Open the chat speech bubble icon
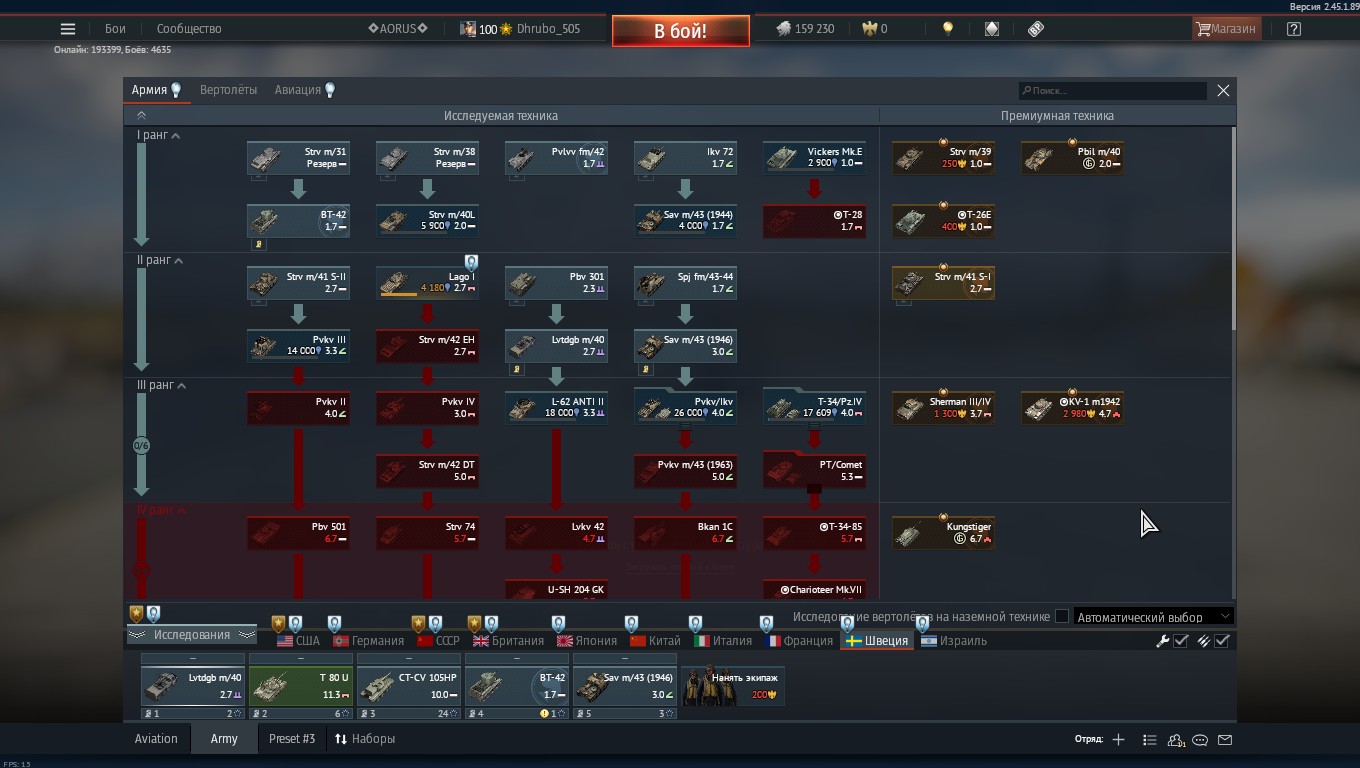 point(1200,740)
